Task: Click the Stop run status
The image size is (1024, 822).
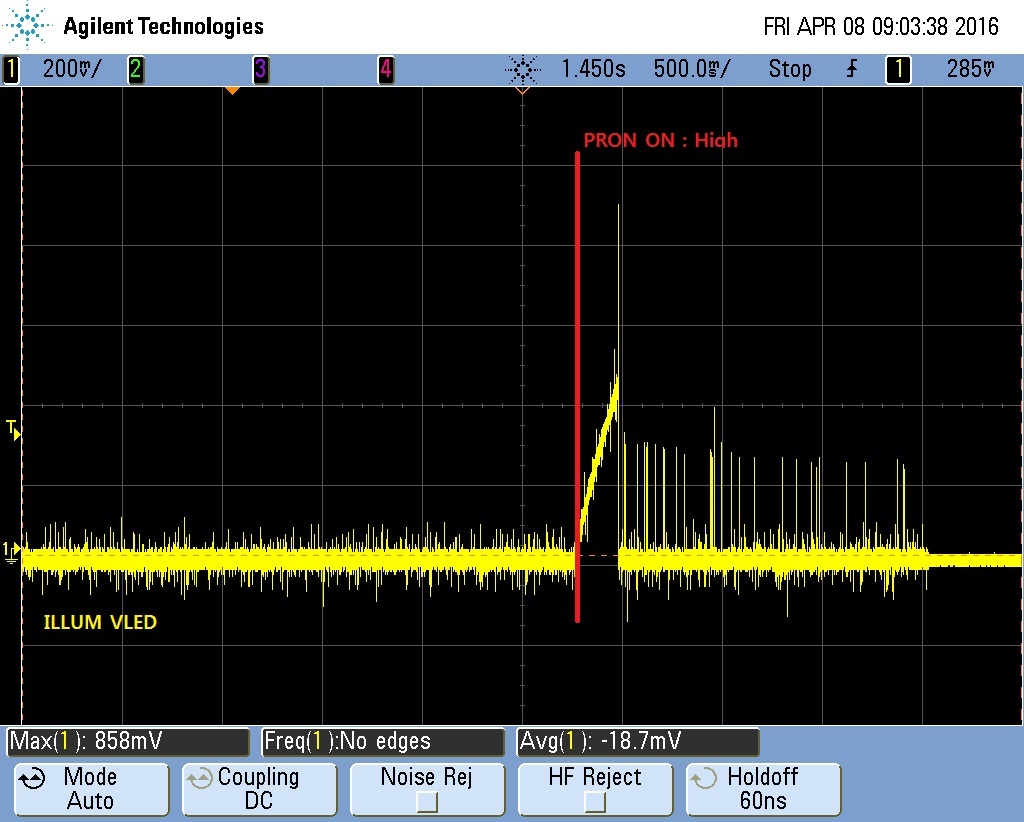Action: pyautogui.click(x=790, y=69)
